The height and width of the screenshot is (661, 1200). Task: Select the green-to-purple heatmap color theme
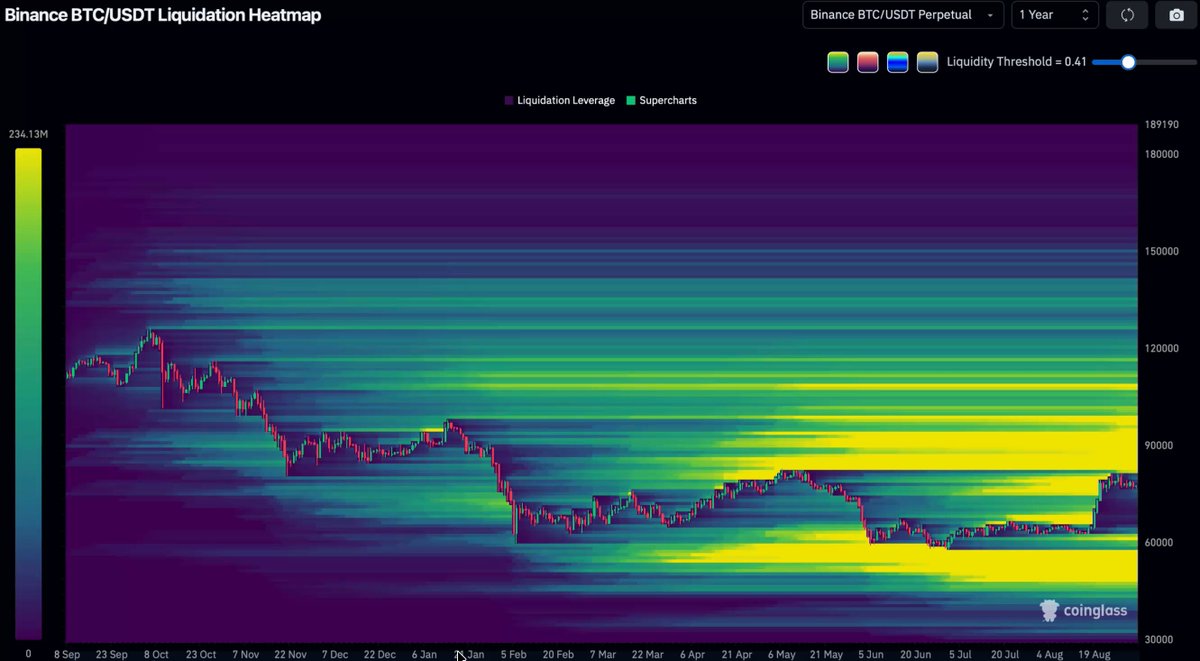coord(838,62)
